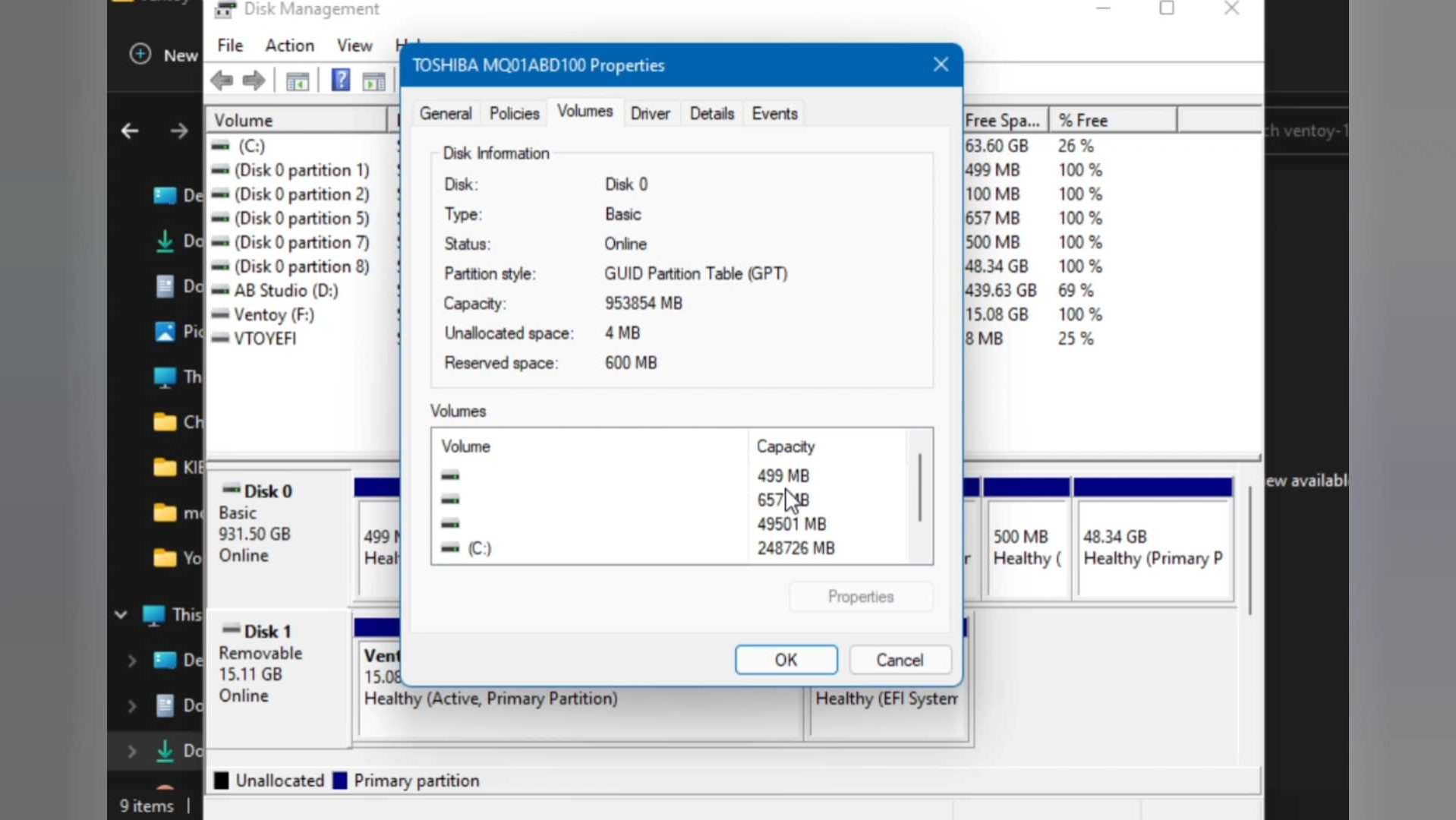This screenshot has height=820, width=1456.
Task: Select the Volumes tab
Action: (x=585, y=111)
